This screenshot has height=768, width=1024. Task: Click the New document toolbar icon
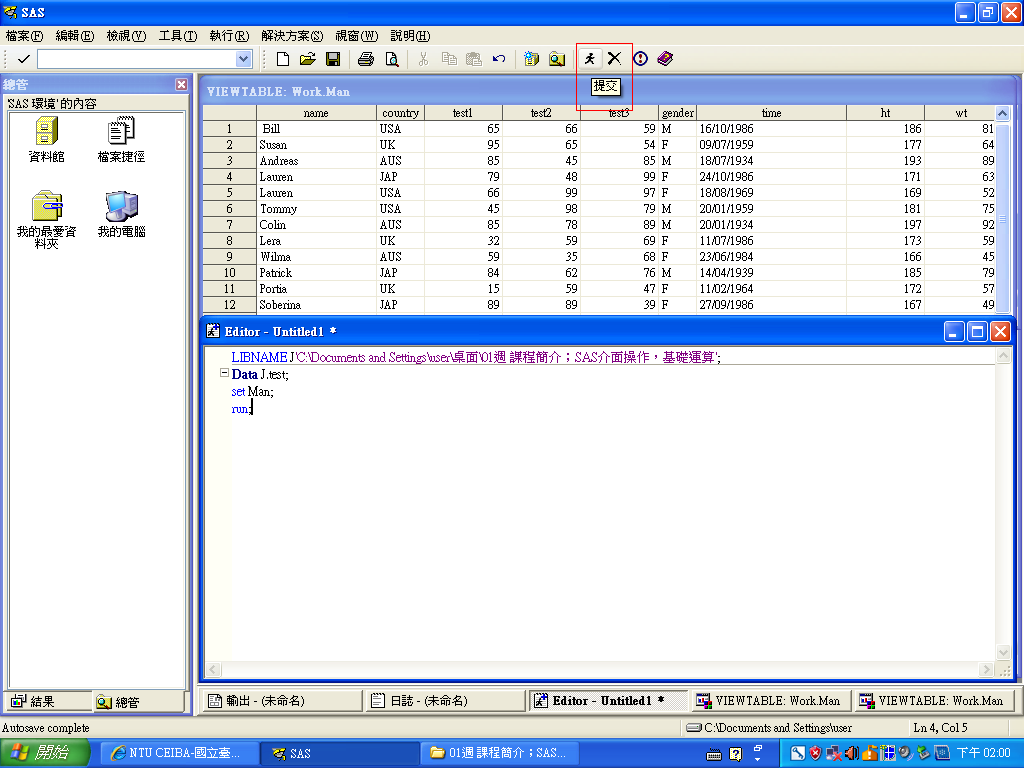[283, 59]
